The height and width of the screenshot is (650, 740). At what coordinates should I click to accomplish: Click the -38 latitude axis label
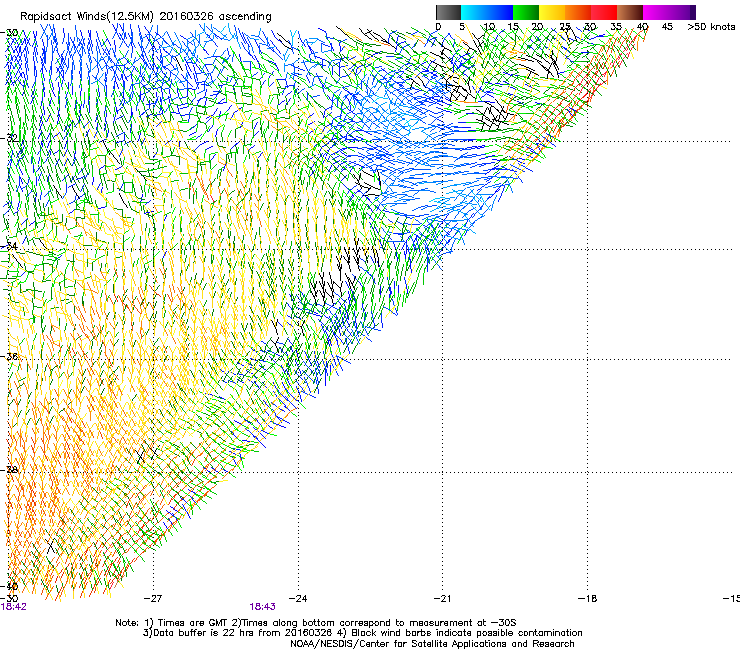pyautogui.click(x=9, y=470)
